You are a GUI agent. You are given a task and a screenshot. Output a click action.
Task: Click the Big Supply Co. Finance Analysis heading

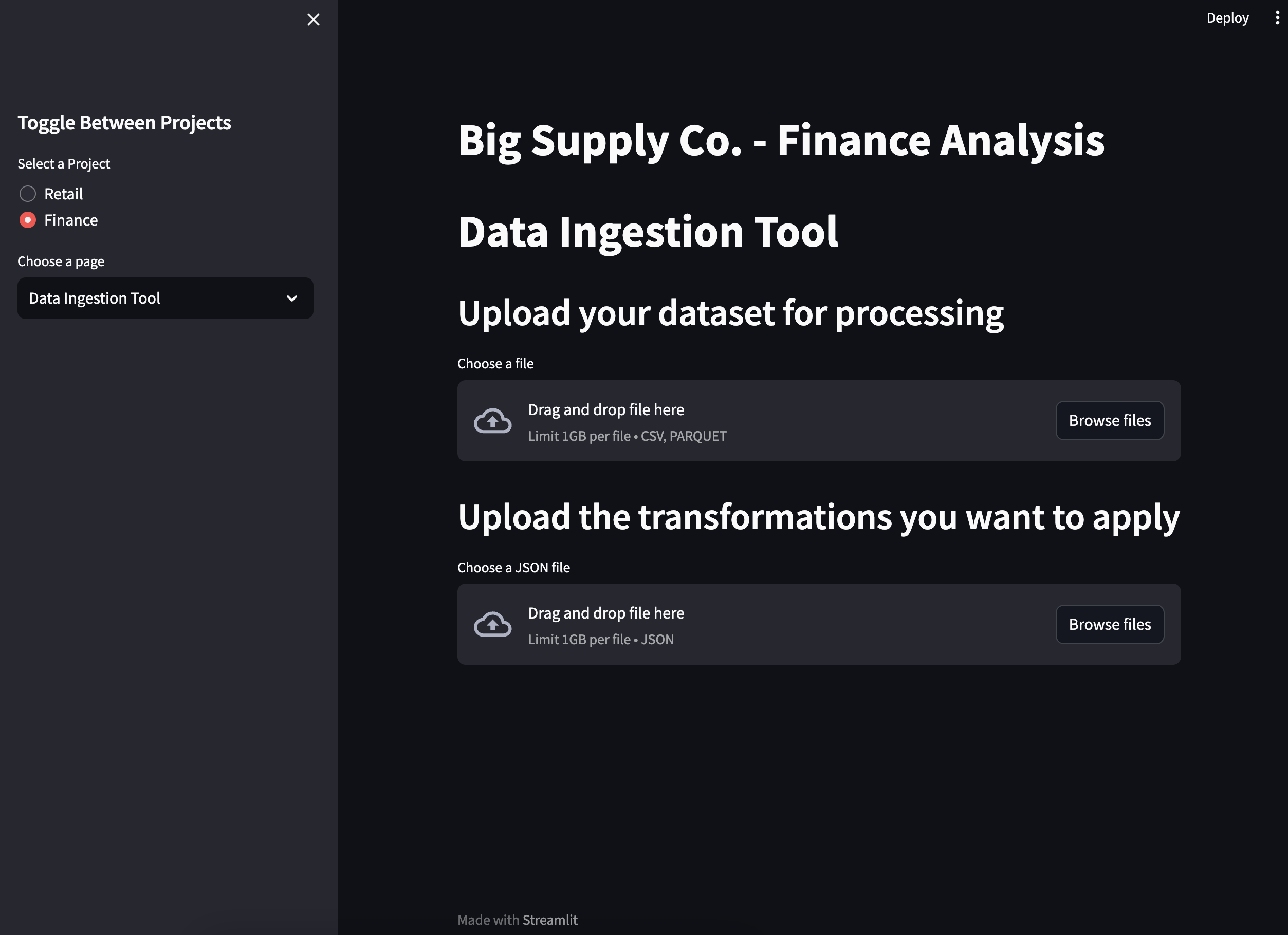pyautogui.click(x=781, y=140)
